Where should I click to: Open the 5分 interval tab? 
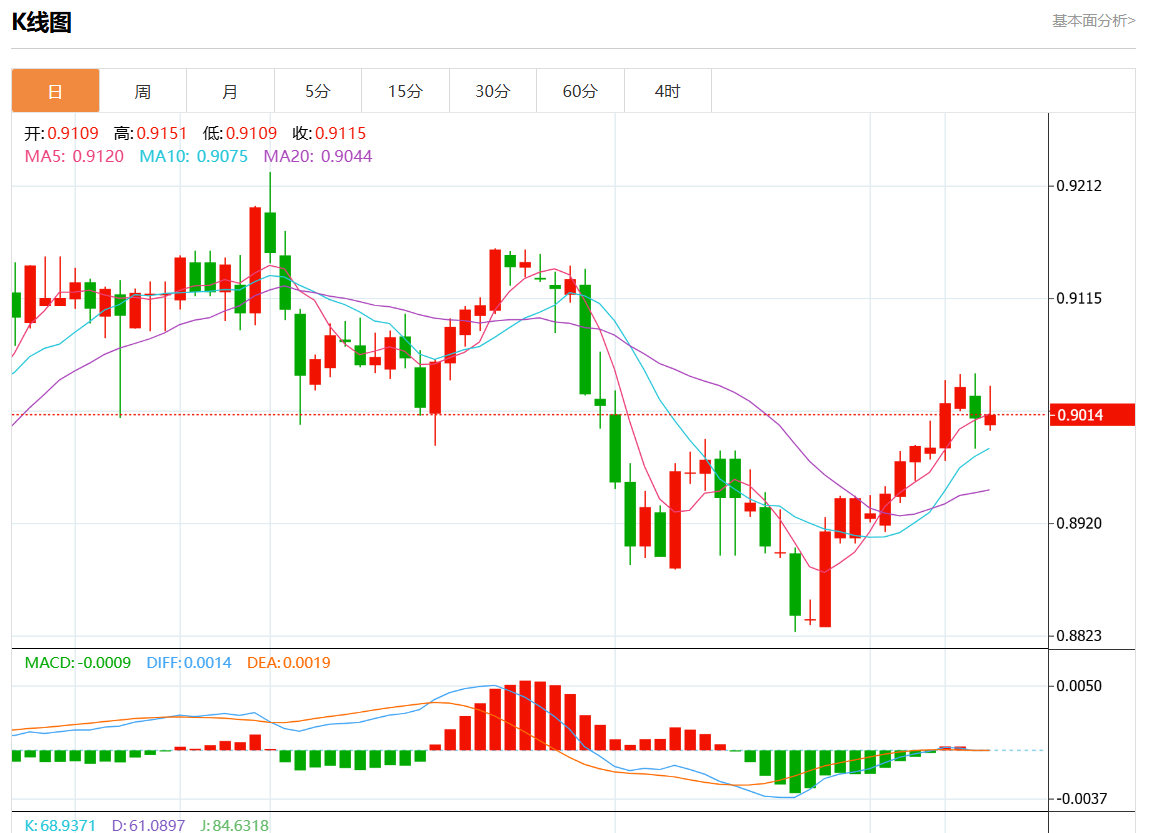(x=317, y=91)
